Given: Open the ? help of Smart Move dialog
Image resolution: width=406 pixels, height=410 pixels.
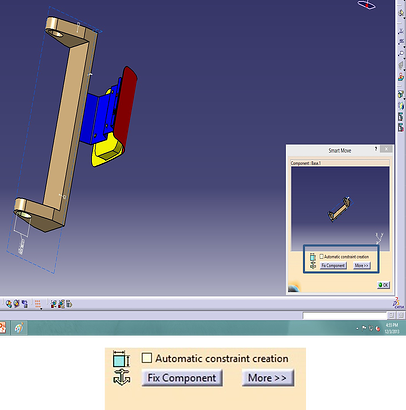Looking at the screenshot, I should click(376, 149).
